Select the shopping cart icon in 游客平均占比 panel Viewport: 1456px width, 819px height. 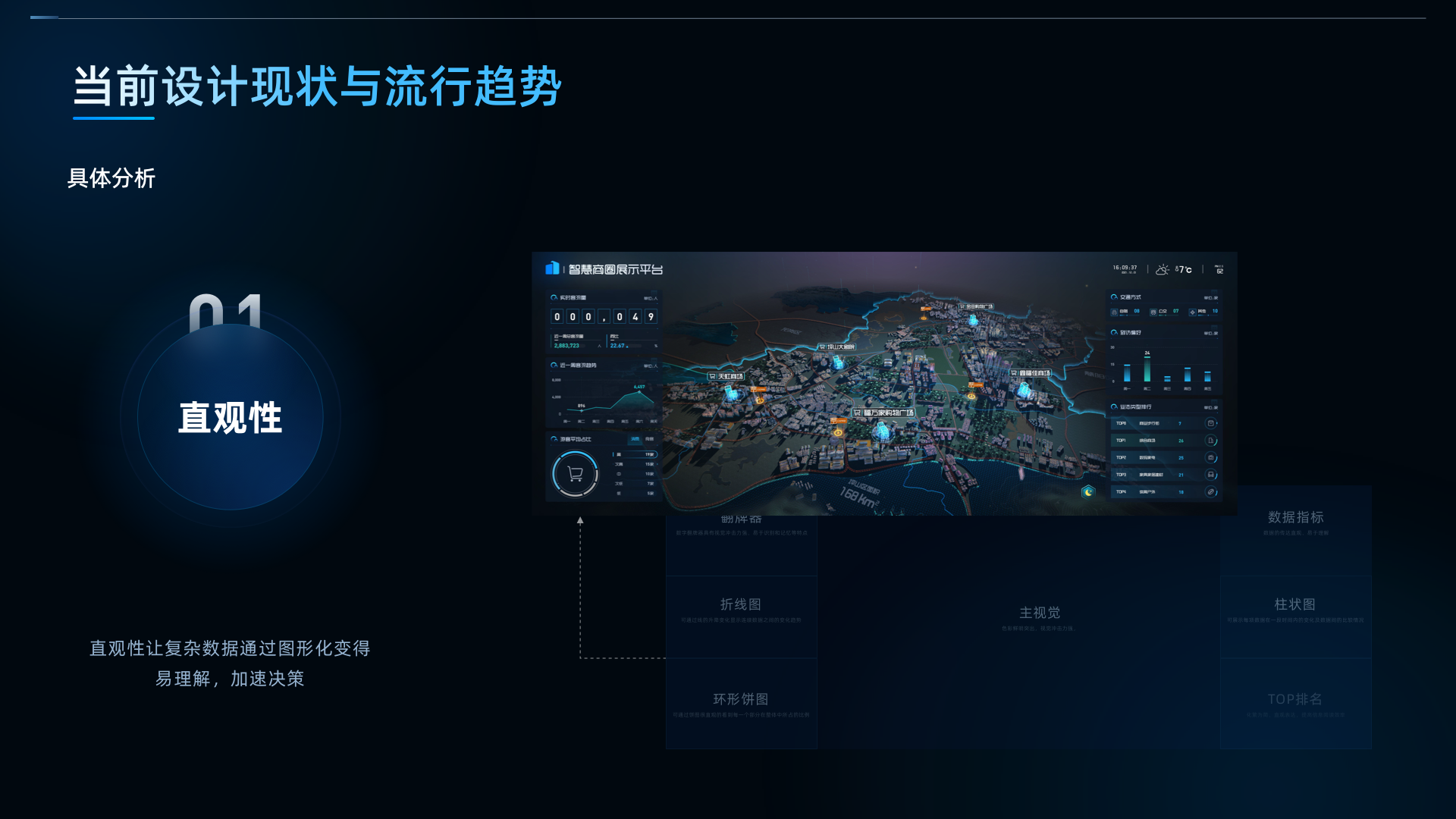[x=575, y=474]
